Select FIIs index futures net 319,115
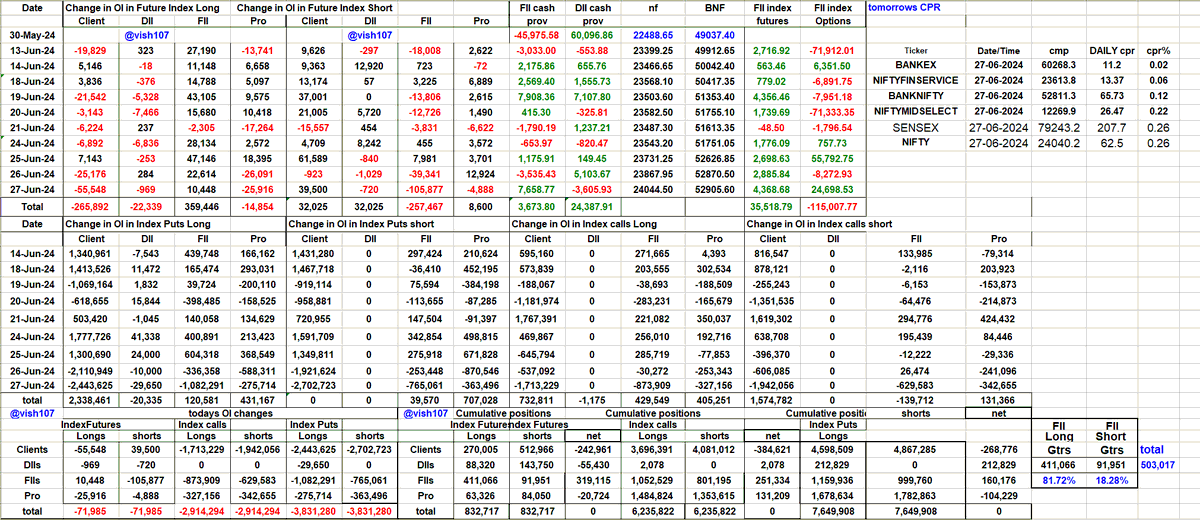 [x=595, y=479]
